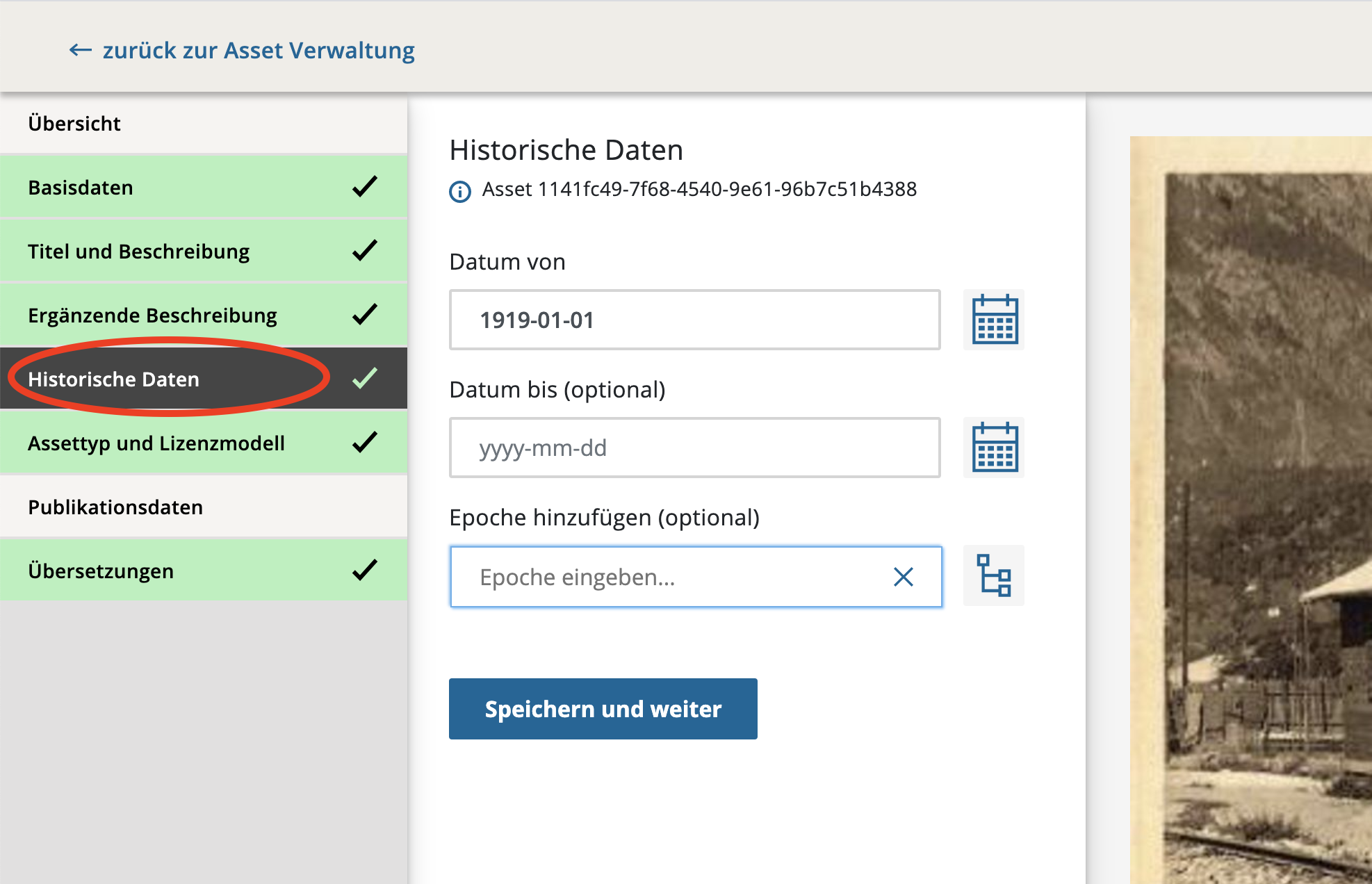Click the Datum von label

507,262
